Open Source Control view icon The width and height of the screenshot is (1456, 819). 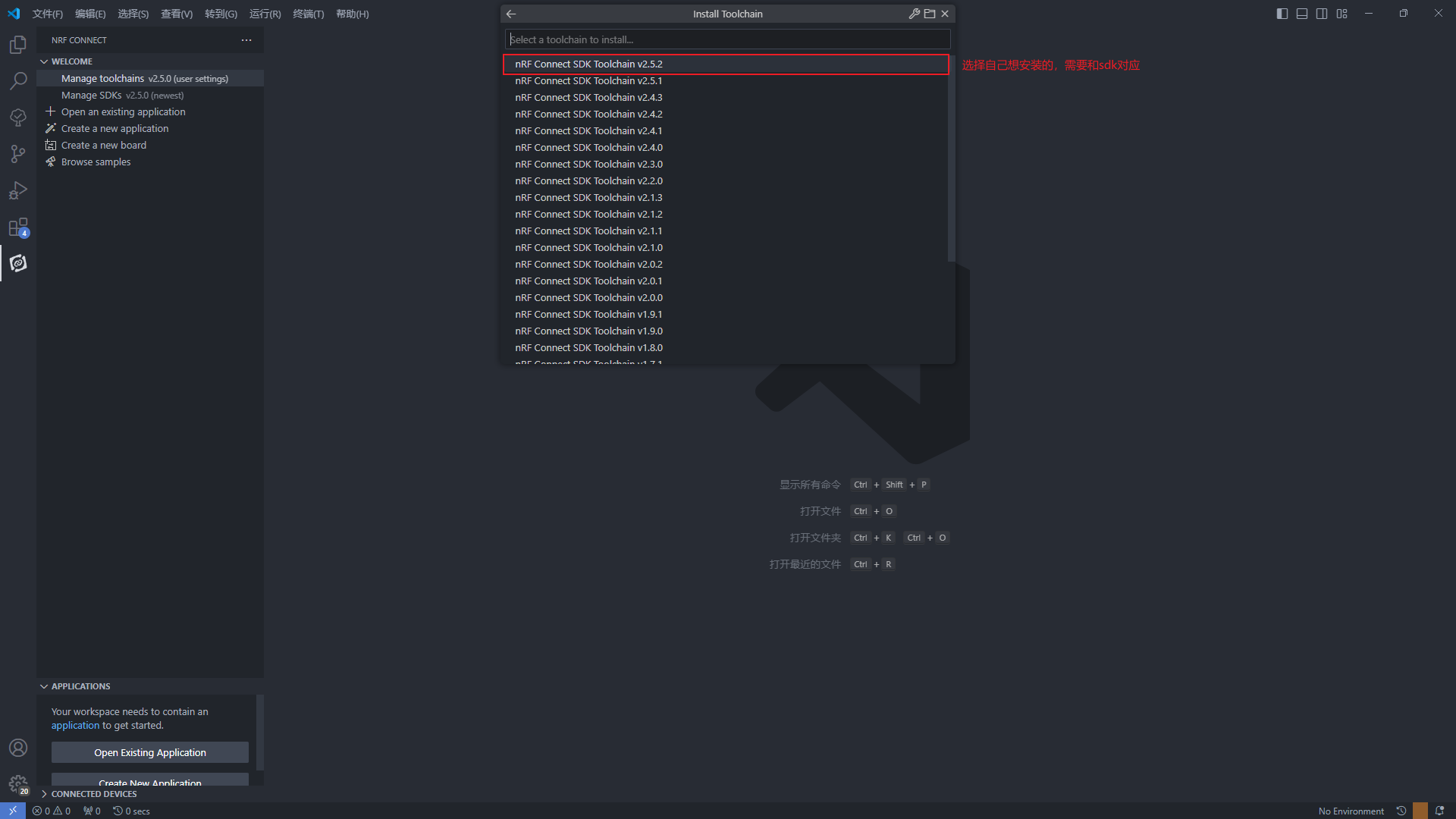[x=18, y=154]
